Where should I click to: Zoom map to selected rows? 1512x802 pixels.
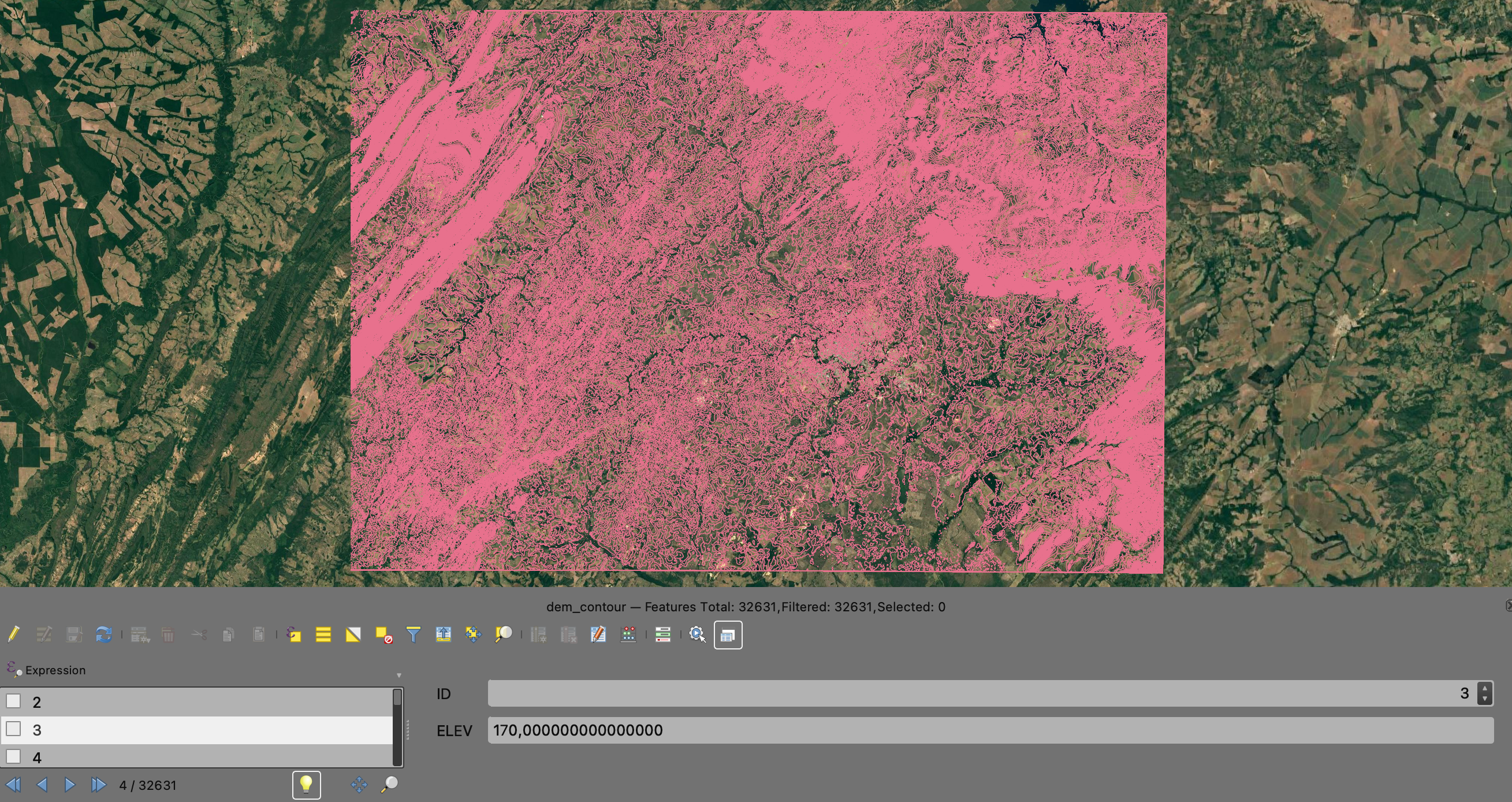tap(504, 634)
